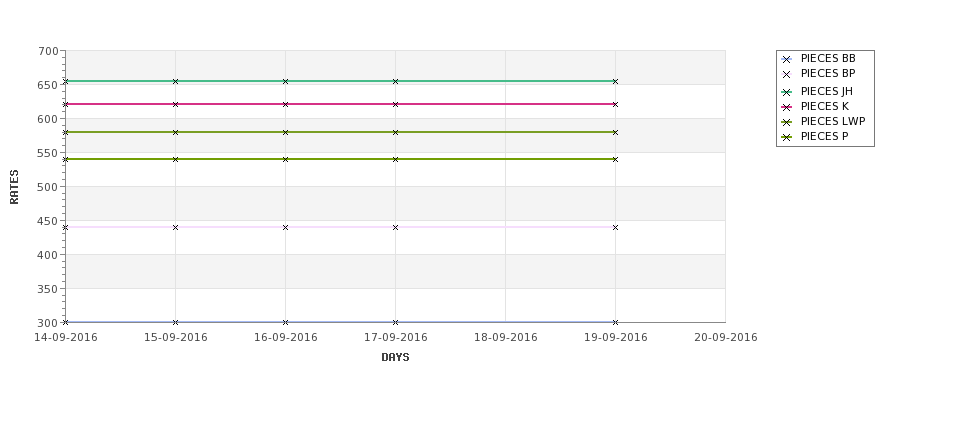Select the PIECES BP point on 16-09-2016
This screenshot has height=429, width=975.
pos(285,228)
